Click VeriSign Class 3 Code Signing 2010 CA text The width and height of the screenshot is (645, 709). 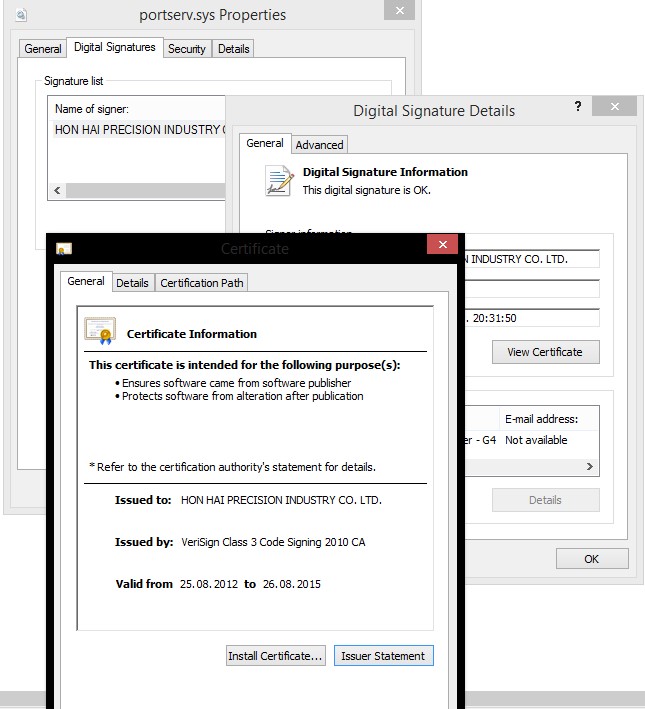[273, 542]
